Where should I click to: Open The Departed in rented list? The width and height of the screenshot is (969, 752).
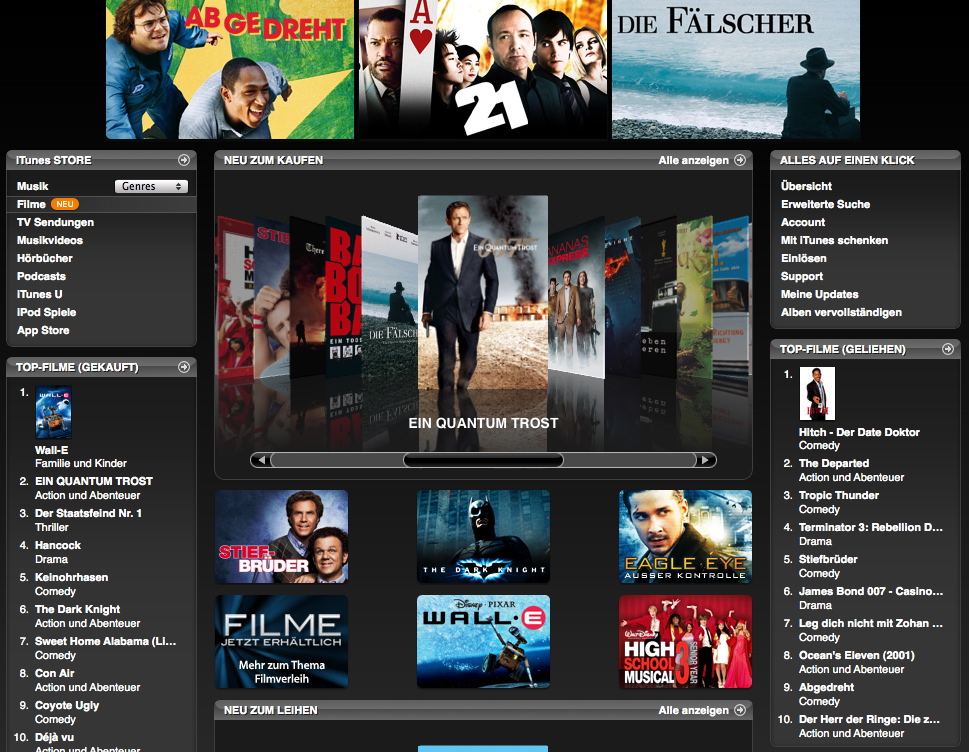point(834,463)
